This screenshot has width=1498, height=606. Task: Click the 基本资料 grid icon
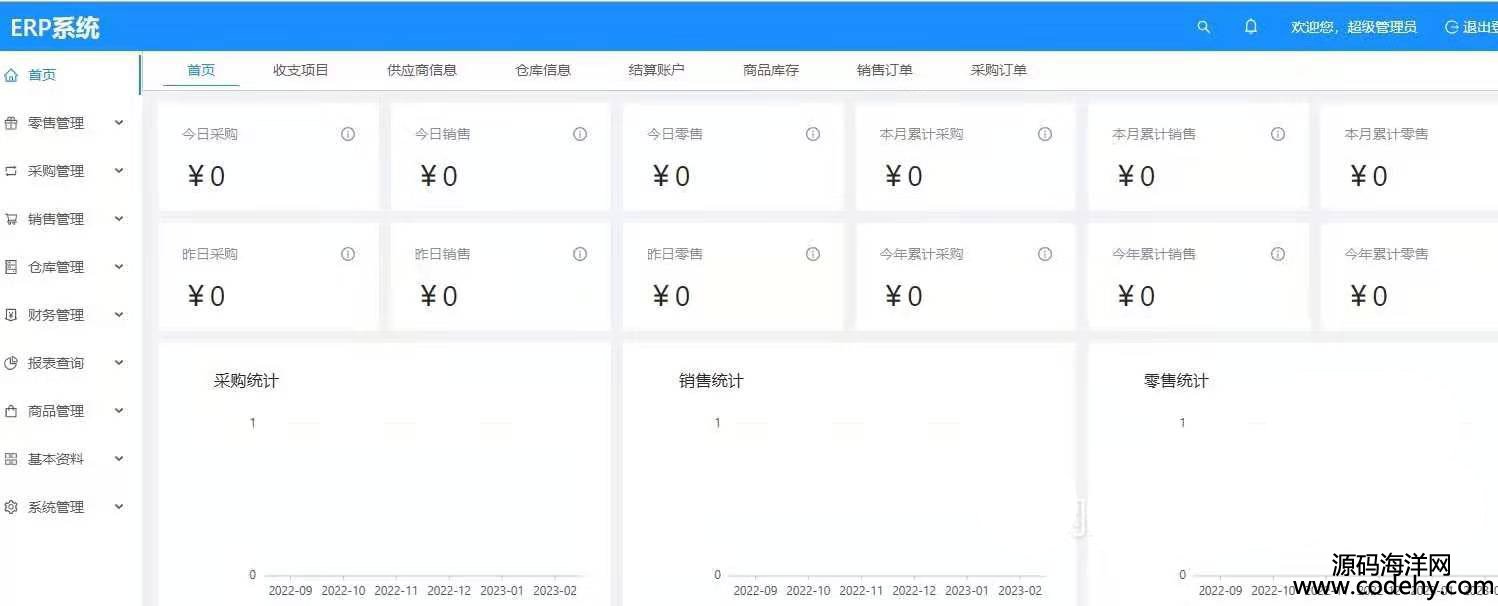pos(11,459)
